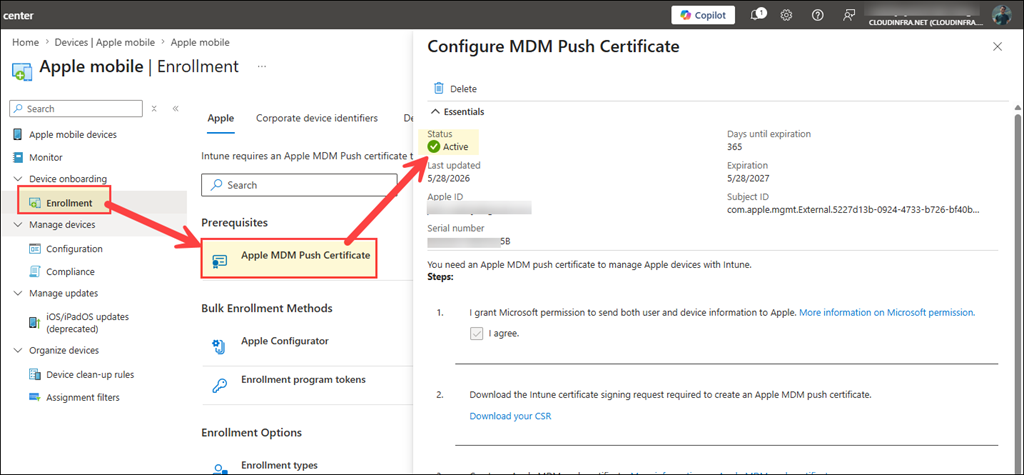Open Copilot from the top bar
The image size is (1024, 475).
tap(703, 15)
